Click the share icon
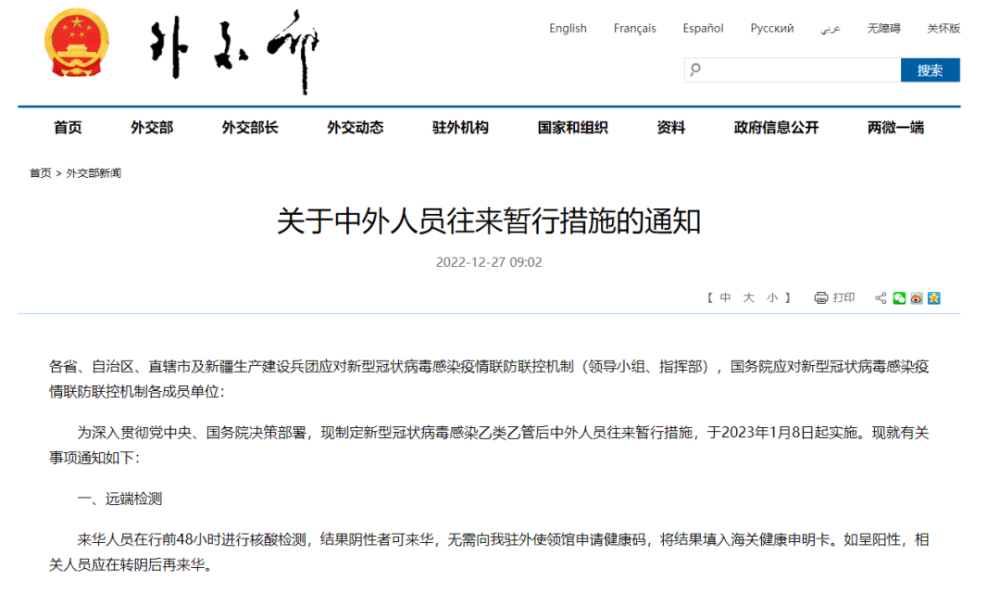Viewport: 1000px width, 594px height. point(881,298)
